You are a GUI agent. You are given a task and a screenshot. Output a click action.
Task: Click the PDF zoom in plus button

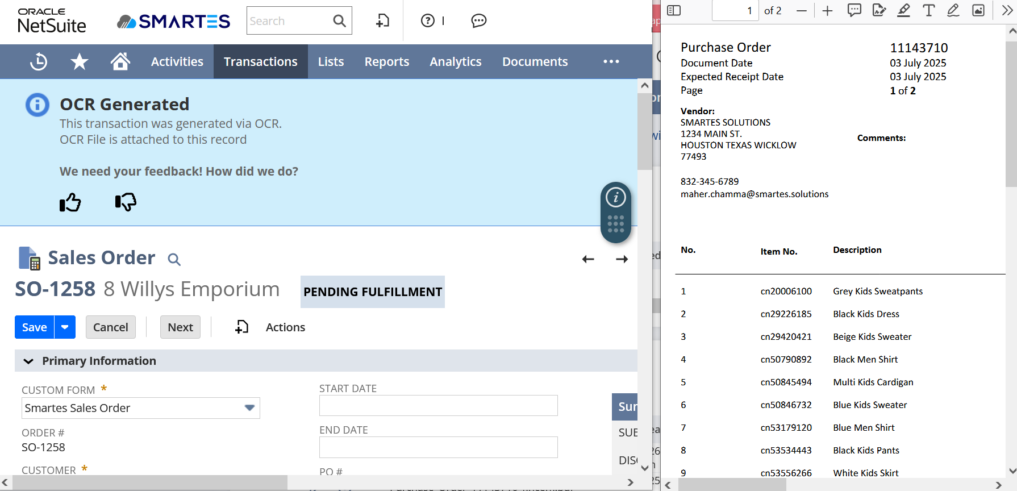(x=827, y=10)
